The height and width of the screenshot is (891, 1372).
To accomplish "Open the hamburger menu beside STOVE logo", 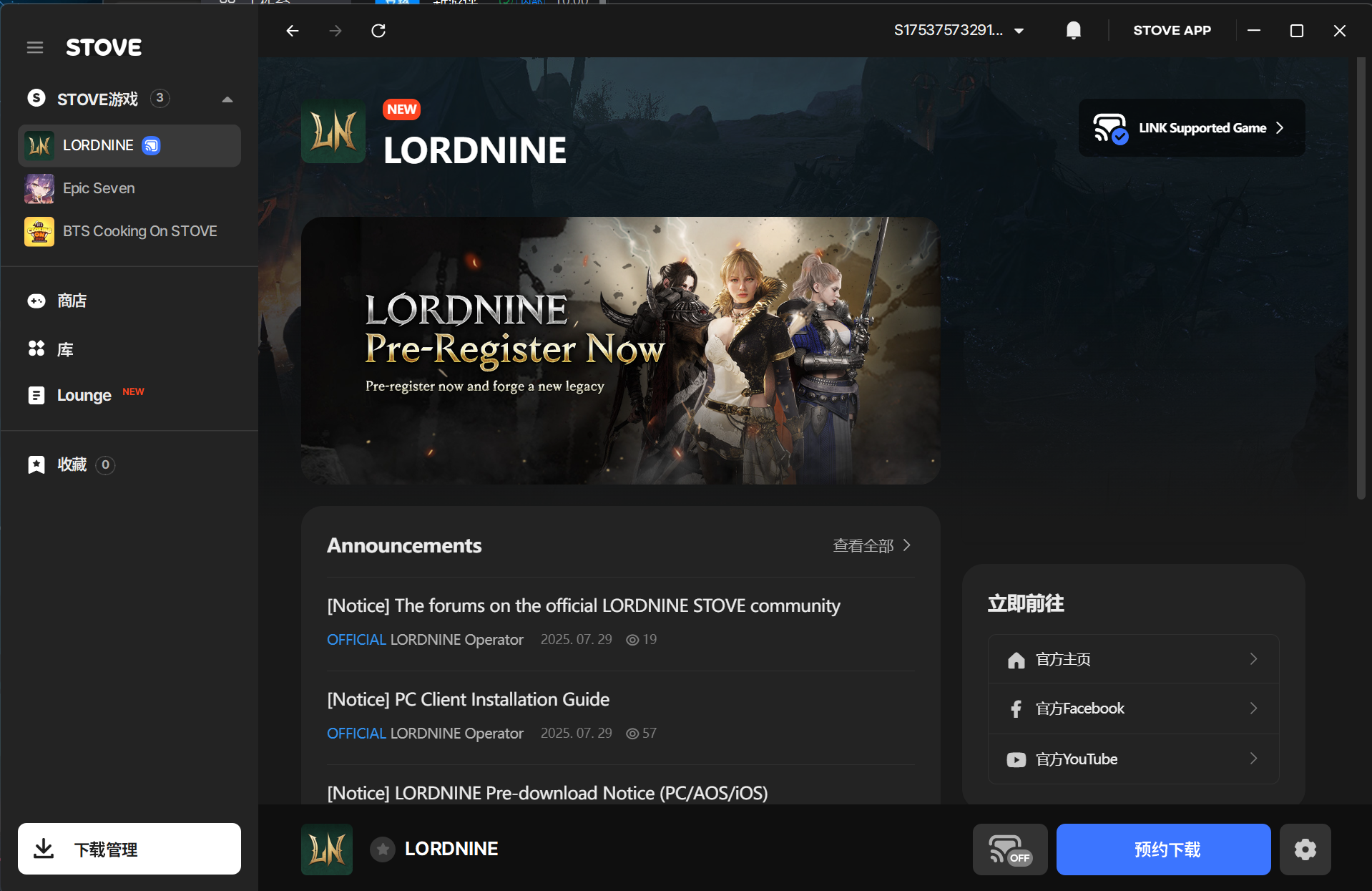I will tap(35, 48).
